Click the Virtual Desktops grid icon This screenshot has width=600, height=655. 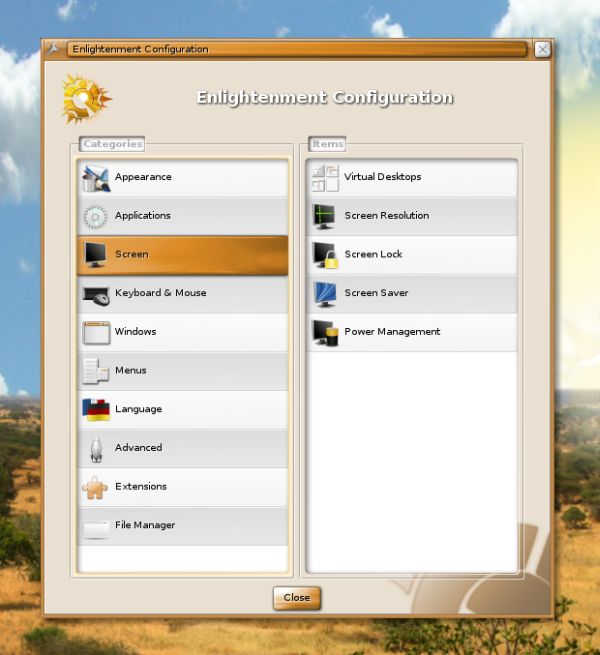[x=325, y=178]
